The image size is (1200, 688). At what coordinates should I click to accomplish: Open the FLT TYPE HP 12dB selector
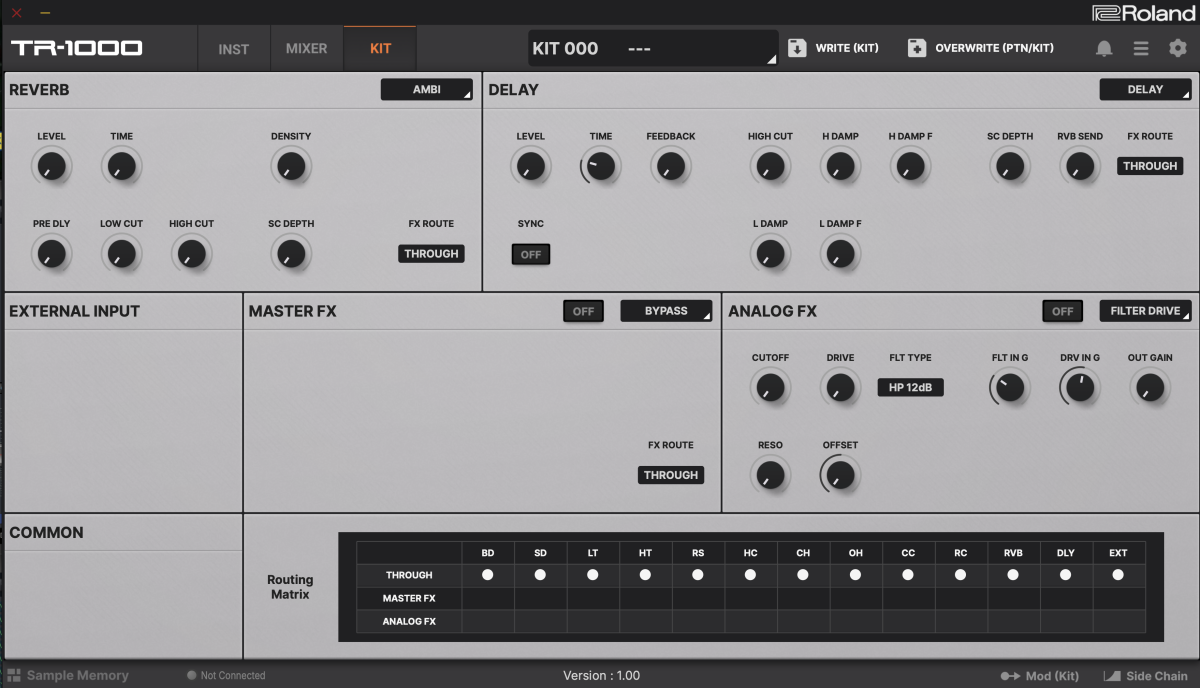tap(911, 387)
